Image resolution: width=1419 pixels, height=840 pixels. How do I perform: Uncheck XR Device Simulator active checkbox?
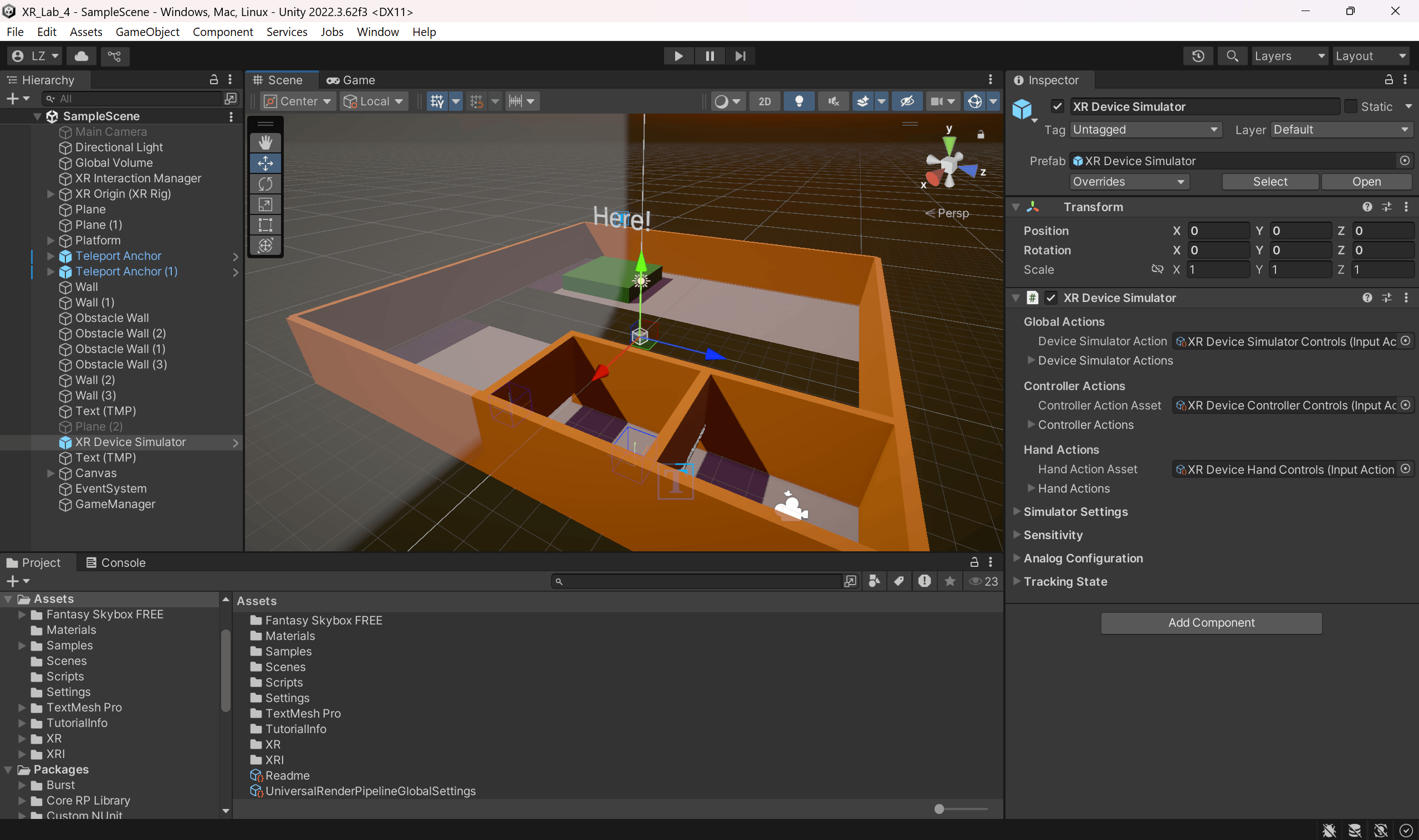click(1056, 106)
